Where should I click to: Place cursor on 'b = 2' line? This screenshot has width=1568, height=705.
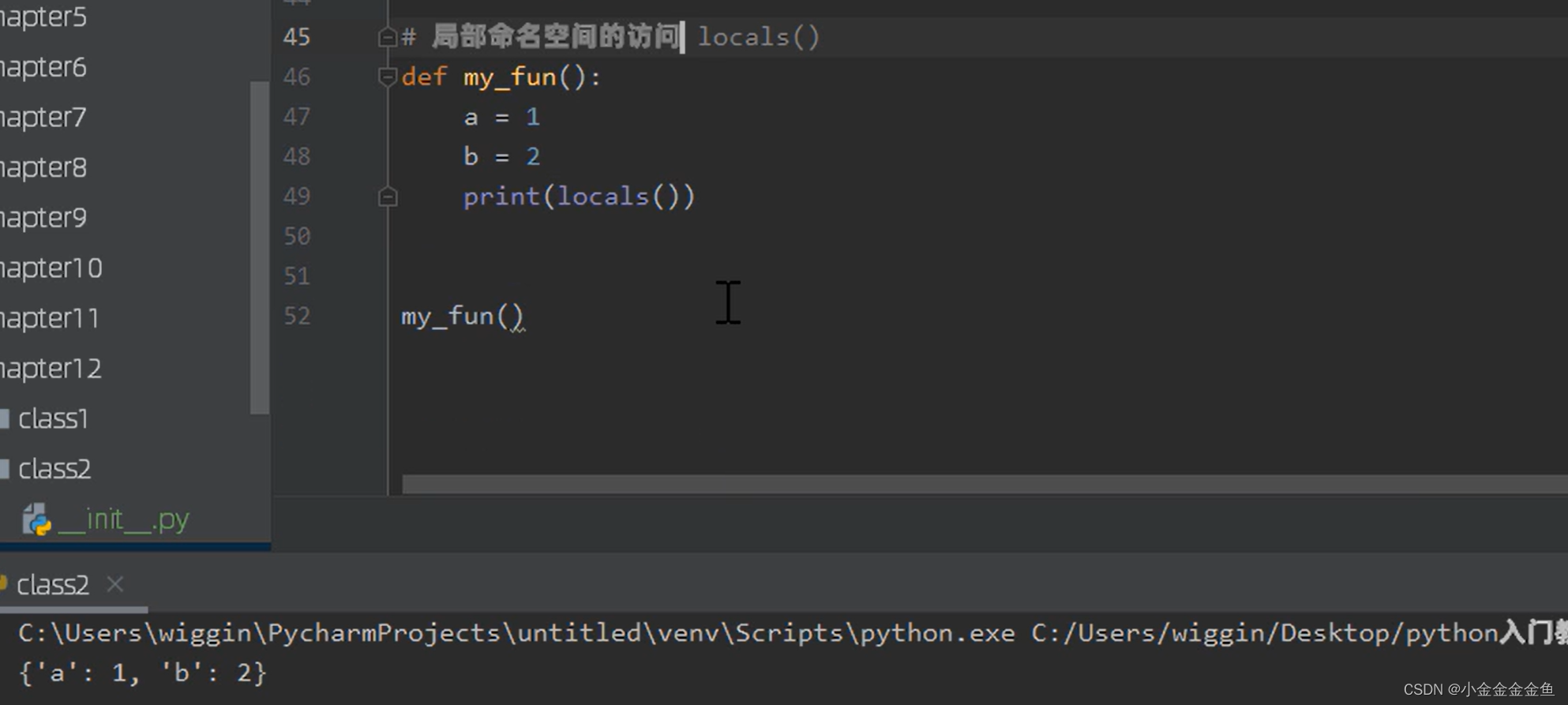pyautogui.click(x=501, y=157)
